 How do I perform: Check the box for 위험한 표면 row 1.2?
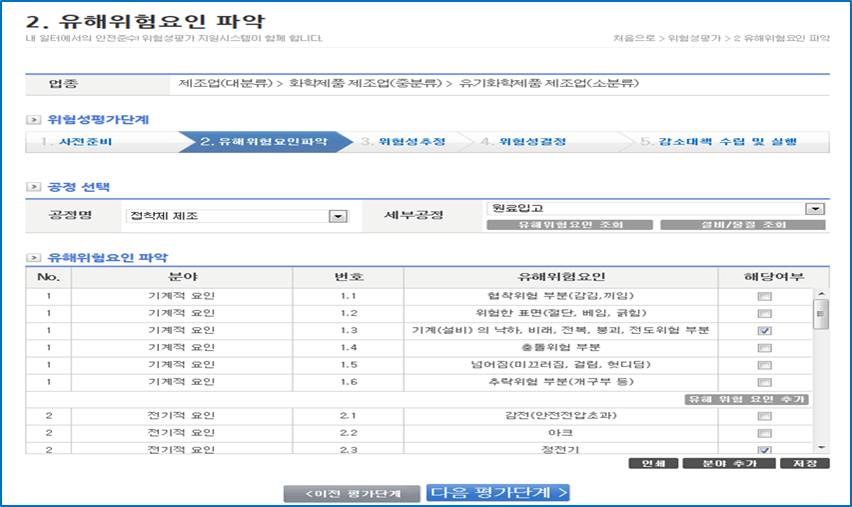[765, 314]
